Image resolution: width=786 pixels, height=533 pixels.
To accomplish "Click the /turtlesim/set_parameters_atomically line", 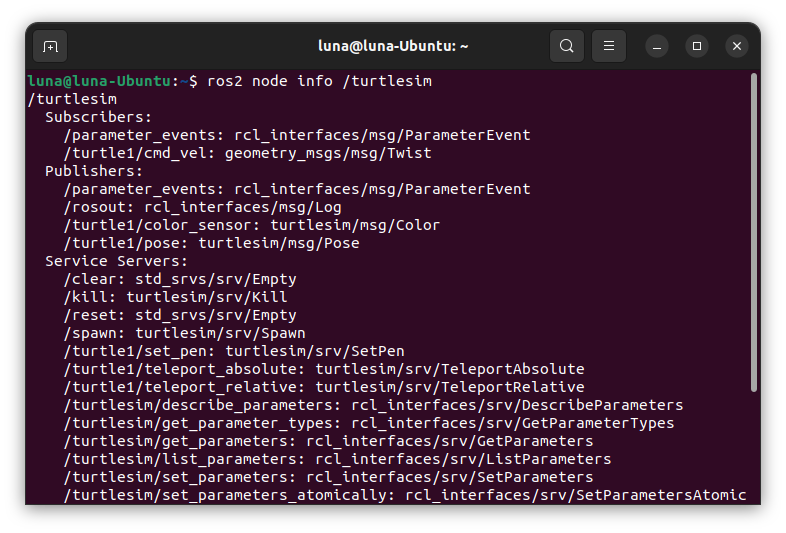I will coord(405,495).
